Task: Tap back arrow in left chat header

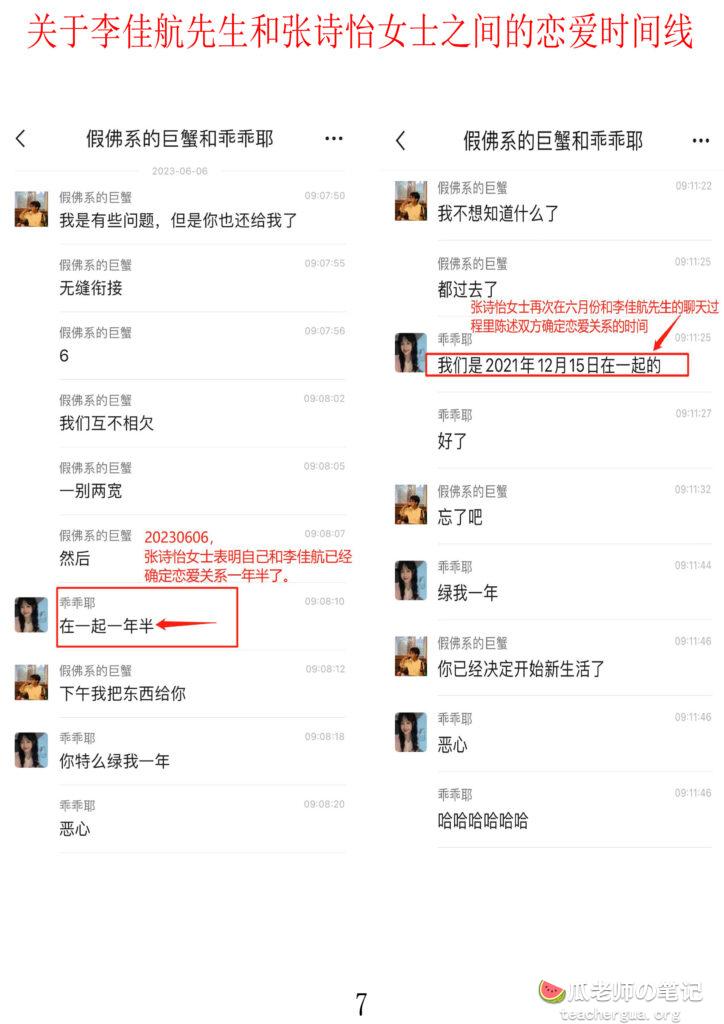Action: click(21, 138)
